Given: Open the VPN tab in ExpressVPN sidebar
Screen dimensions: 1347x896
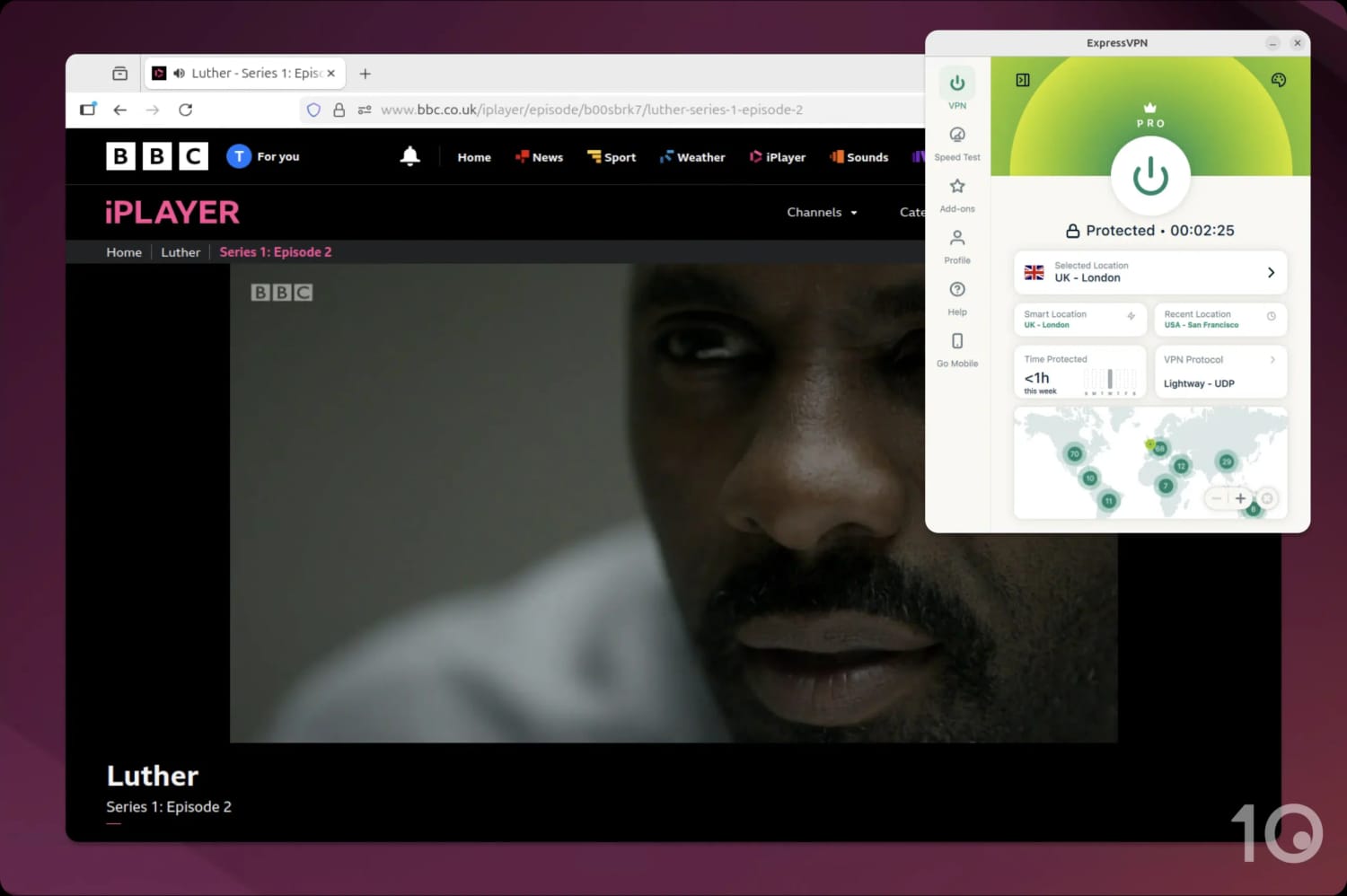Looking at the screenshot, I should 957,91.
